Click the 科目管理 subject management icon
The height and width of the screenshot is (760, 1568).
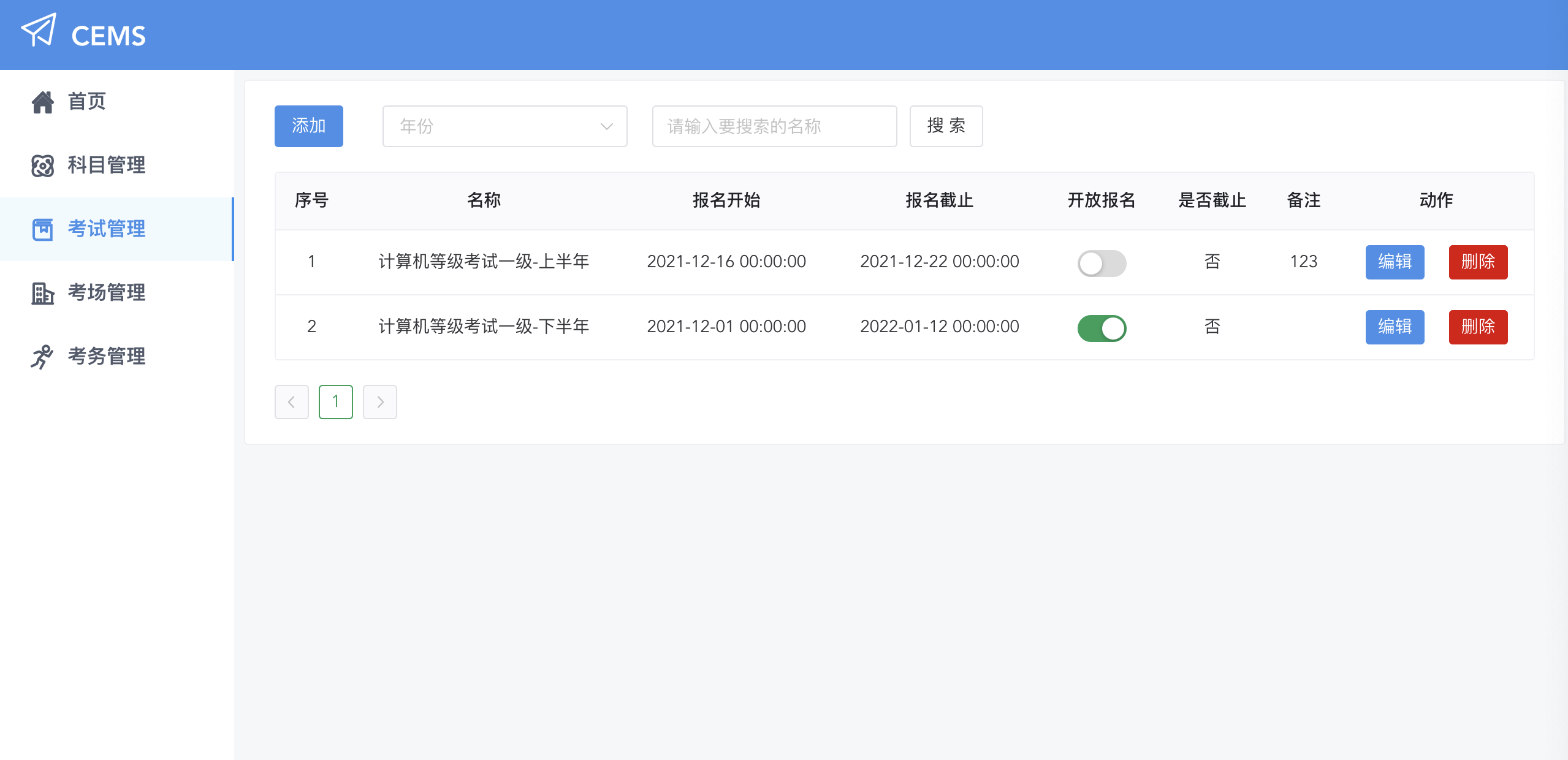coord(43,165)
